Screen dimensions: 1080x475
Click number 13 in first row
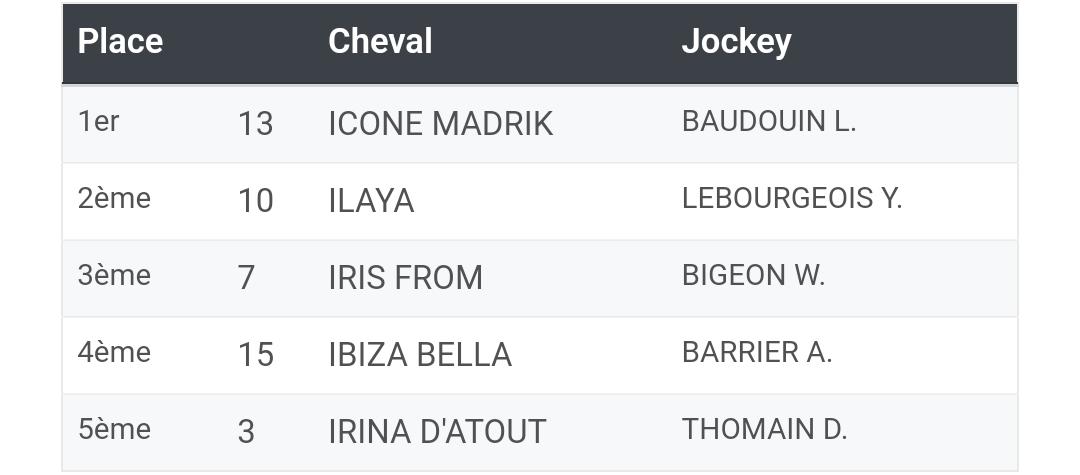256,124
